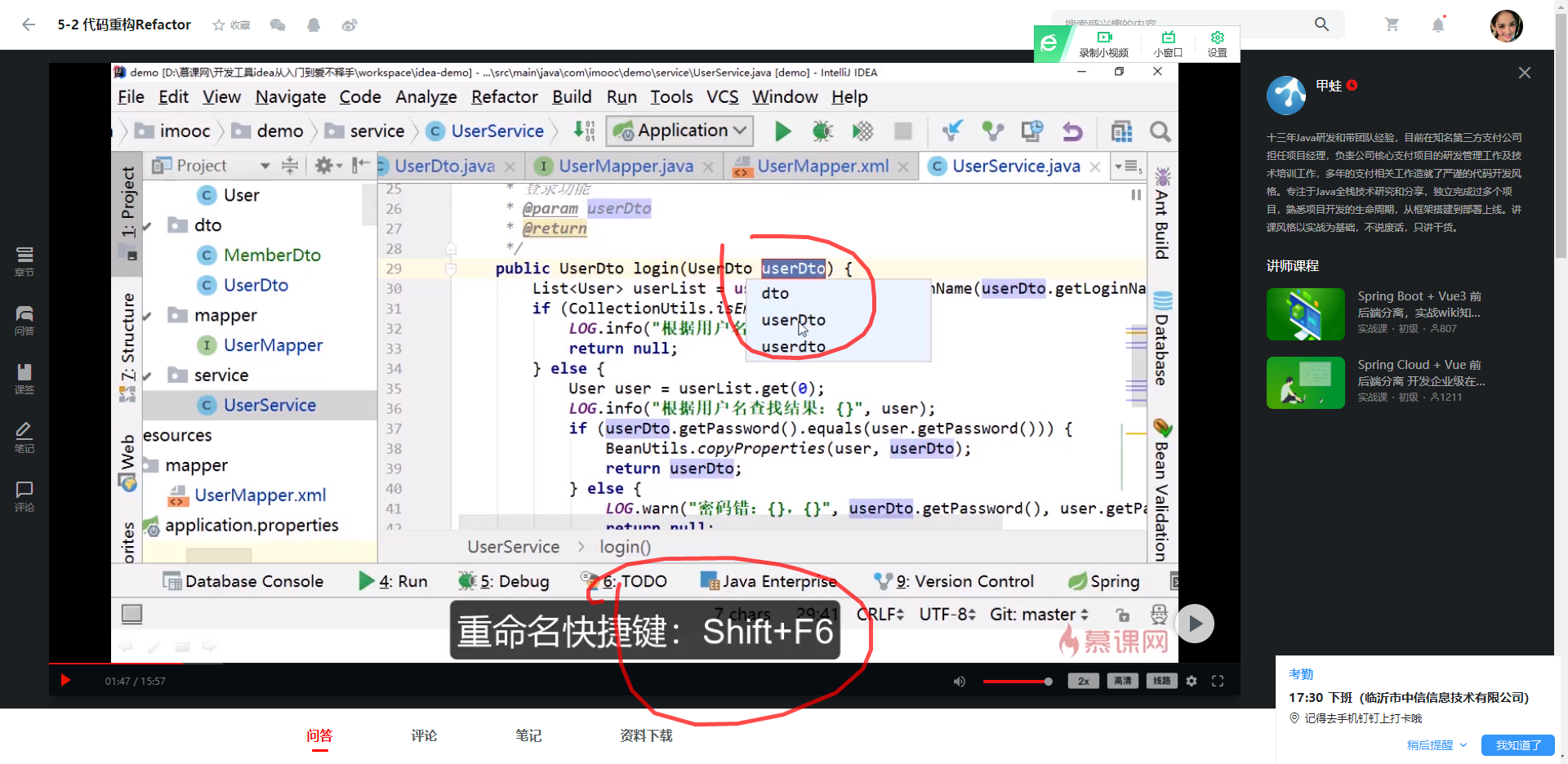Open the Q&A sidebar icon
This screenshot has height=764, width=1568.
click(24, 321)
